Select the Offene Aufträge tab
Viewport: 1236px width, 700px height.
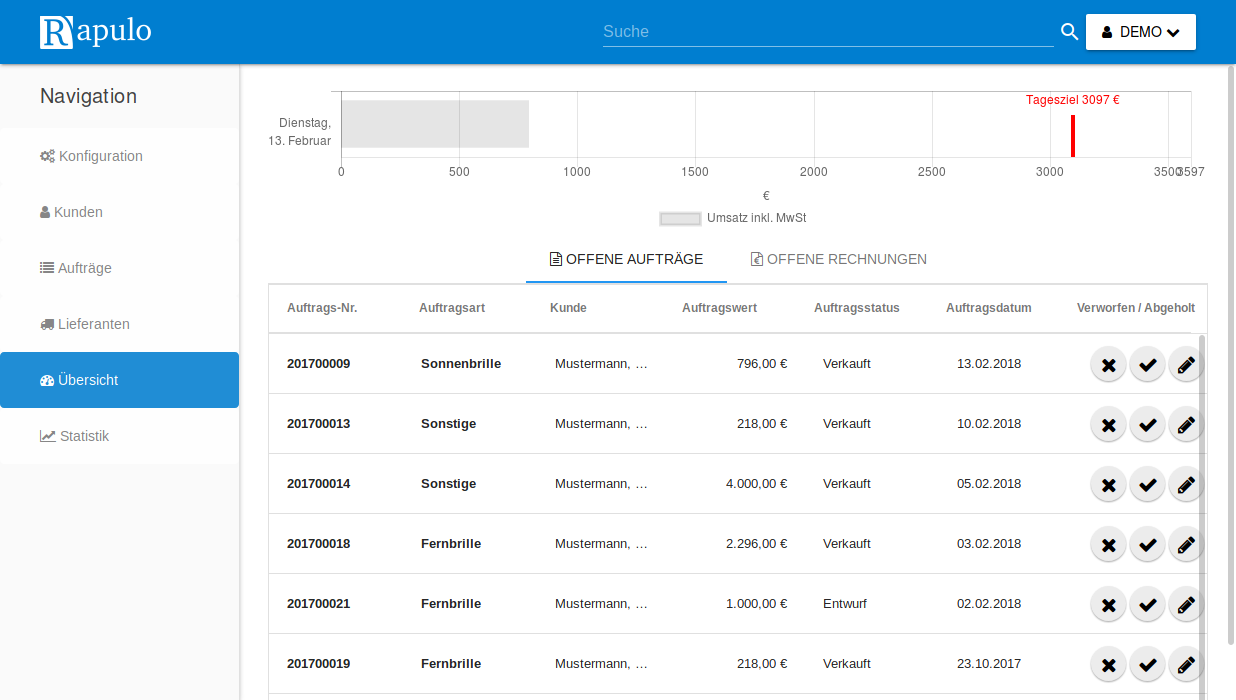point(626,259)
